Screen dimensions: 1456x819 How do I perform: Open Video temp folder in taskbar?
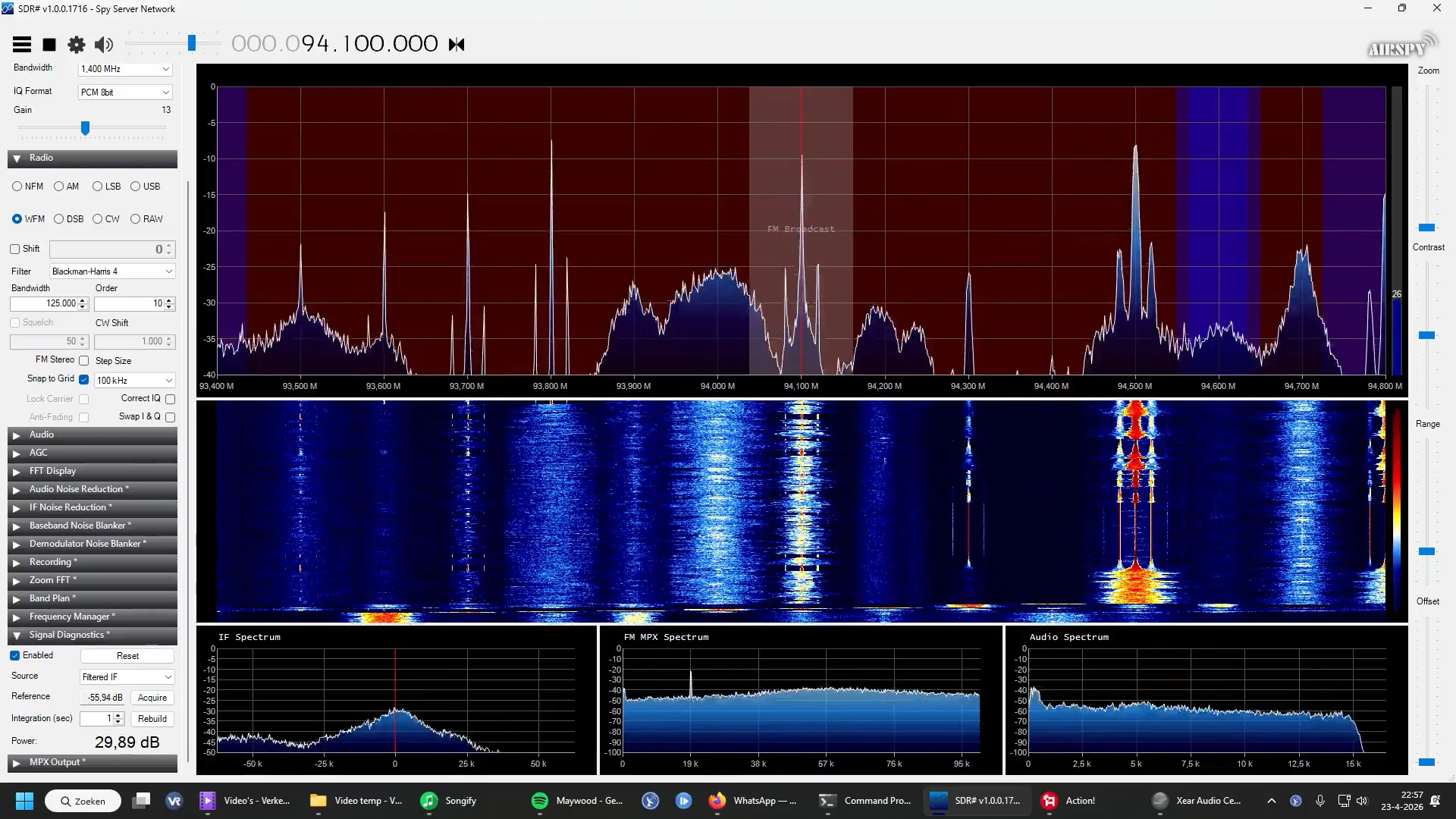pyautogui.click(x=356, y=801)
